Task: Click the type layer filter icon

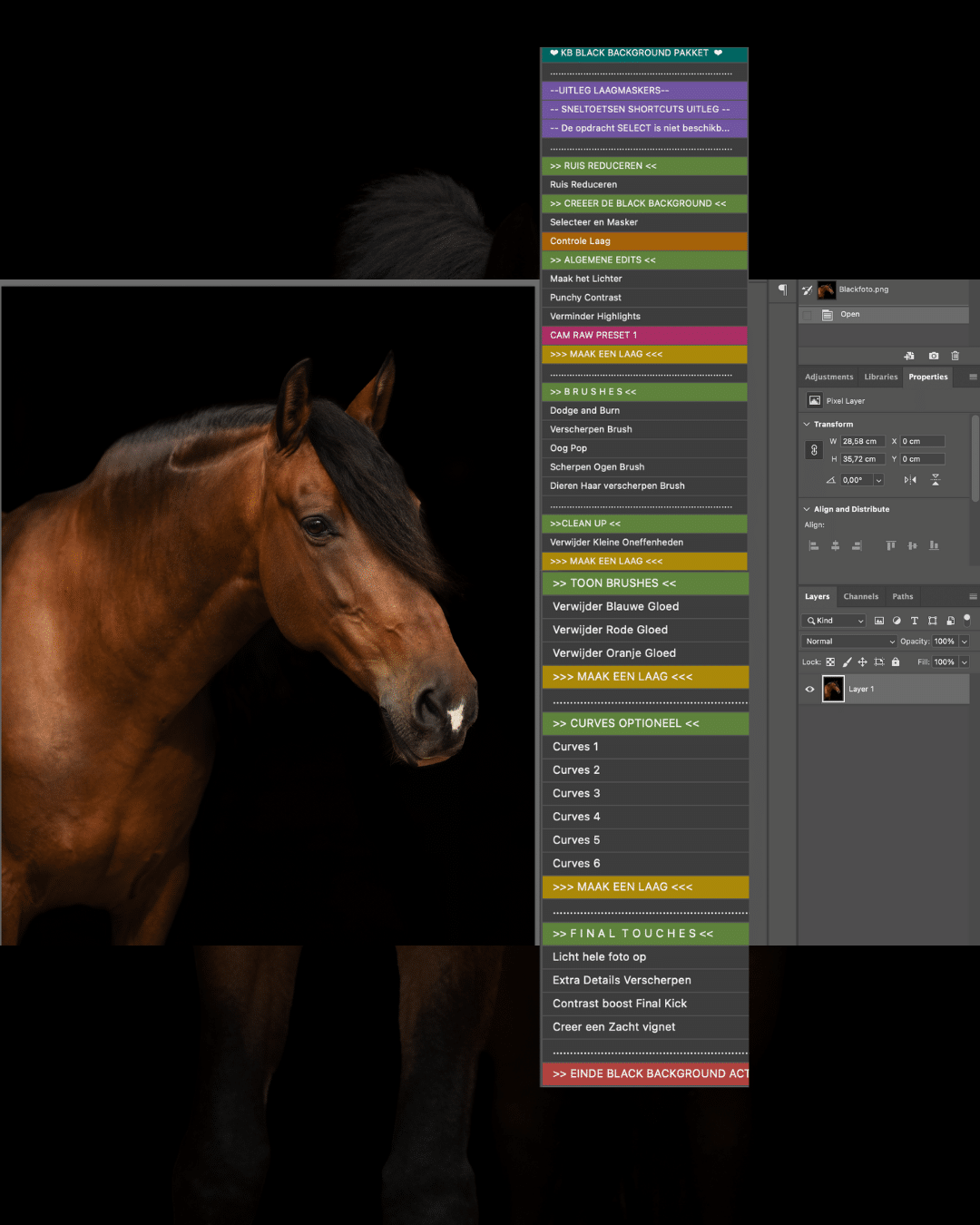Action: click(x=915, y=621)
